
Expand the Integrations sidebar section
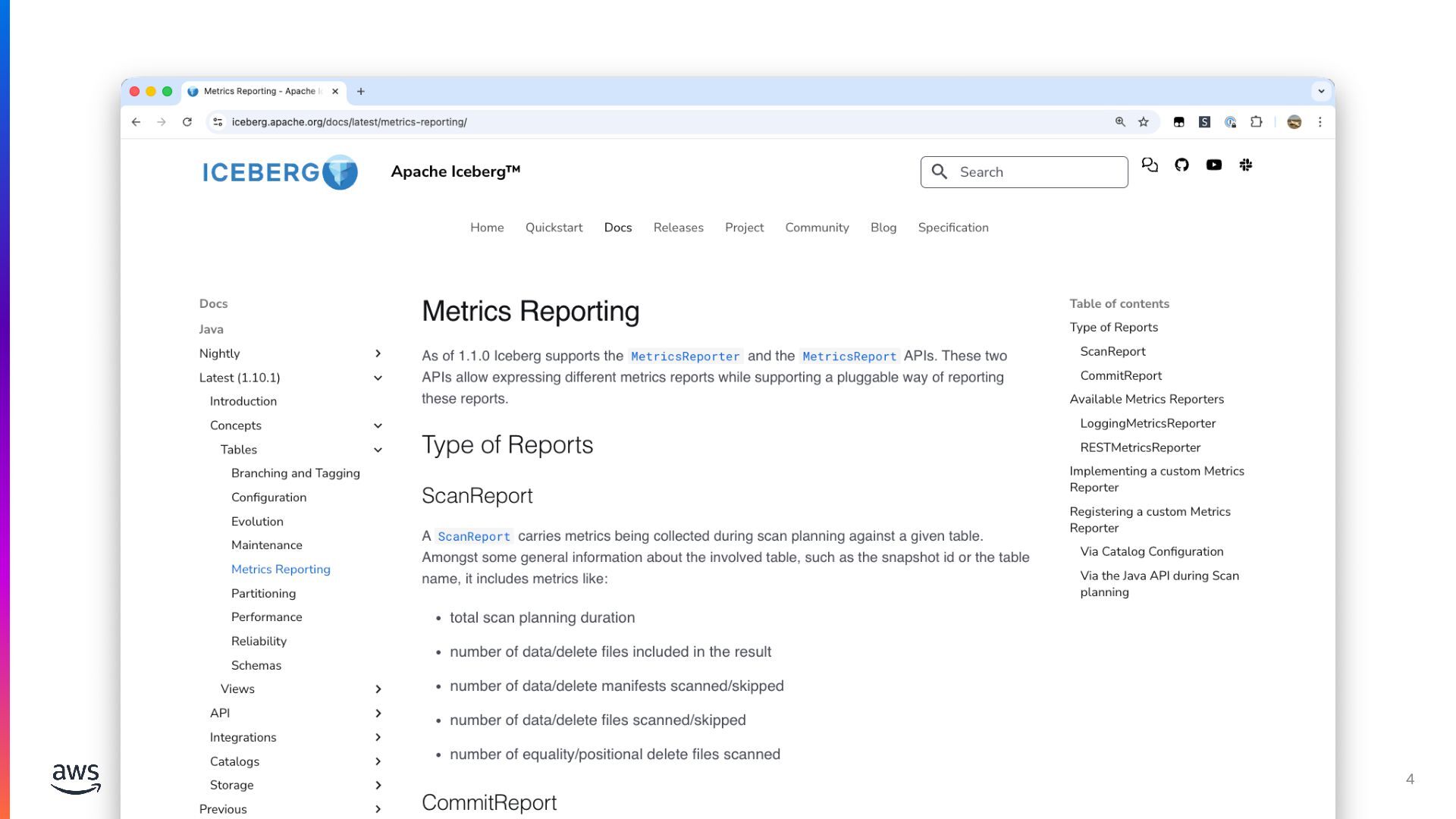(x=378, y=737)
